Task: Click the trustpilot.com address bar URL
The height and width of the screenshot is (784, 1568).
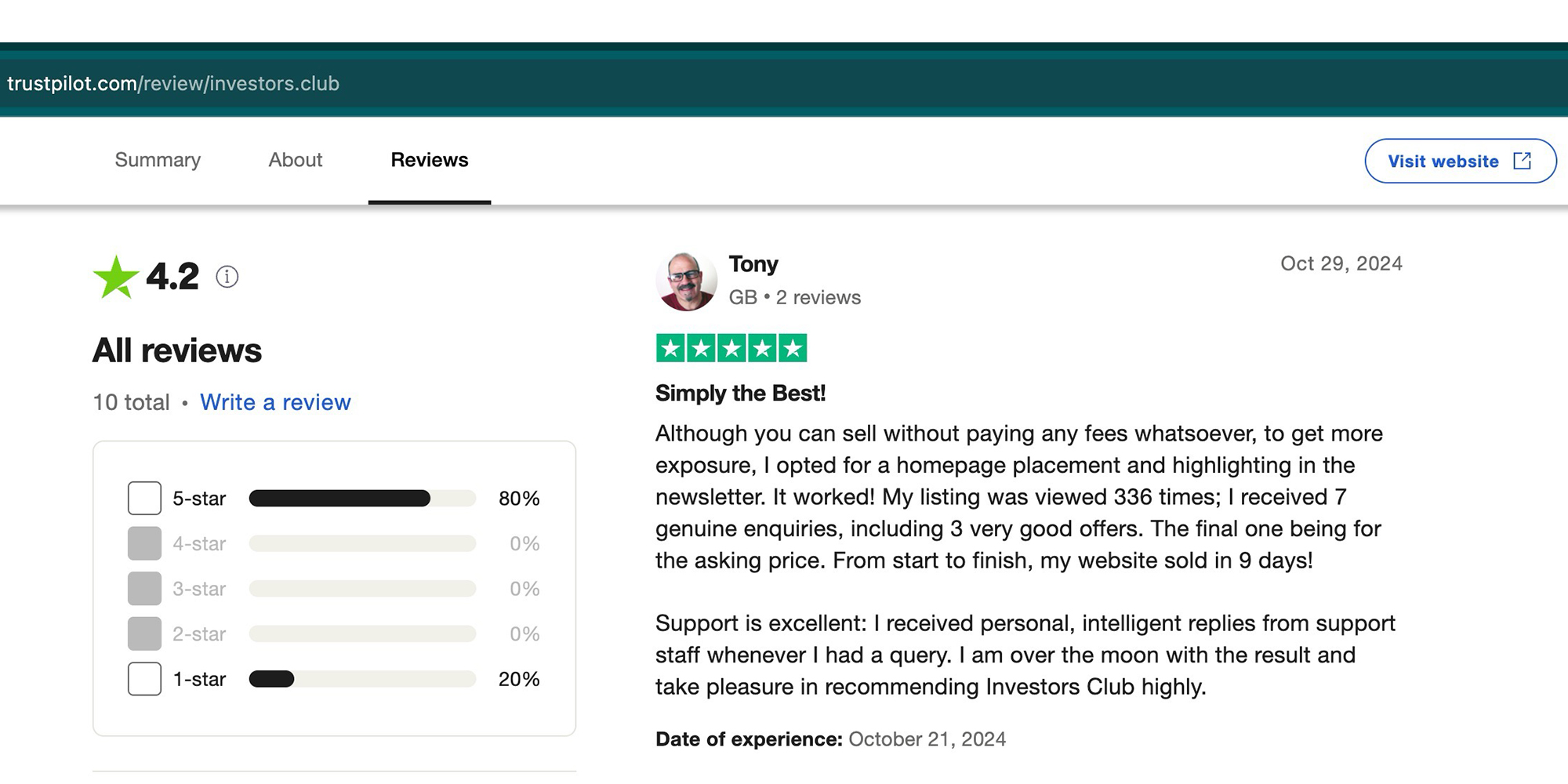Action: [173, 83]
